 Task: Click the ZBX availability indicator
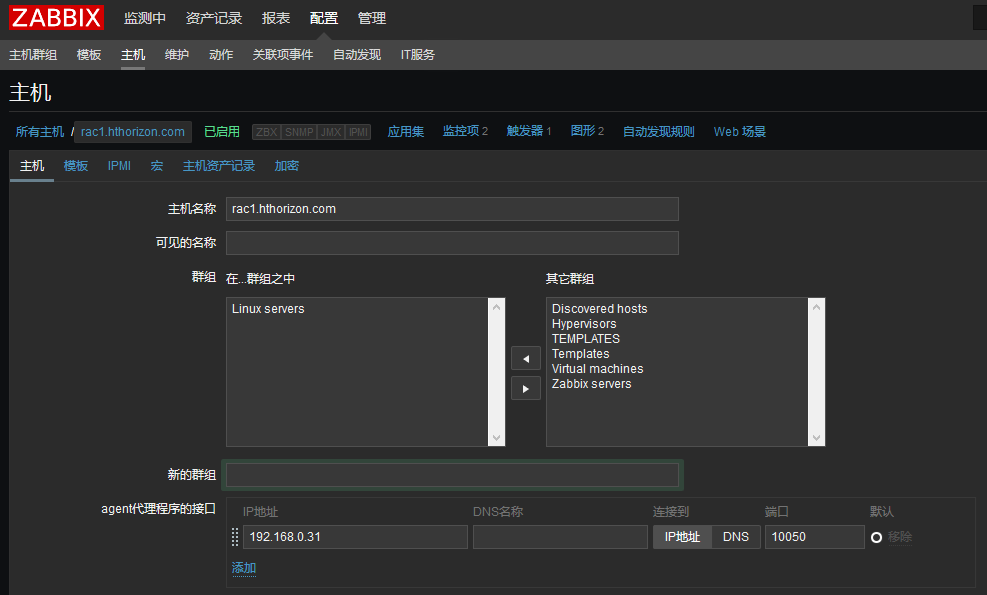266,132
